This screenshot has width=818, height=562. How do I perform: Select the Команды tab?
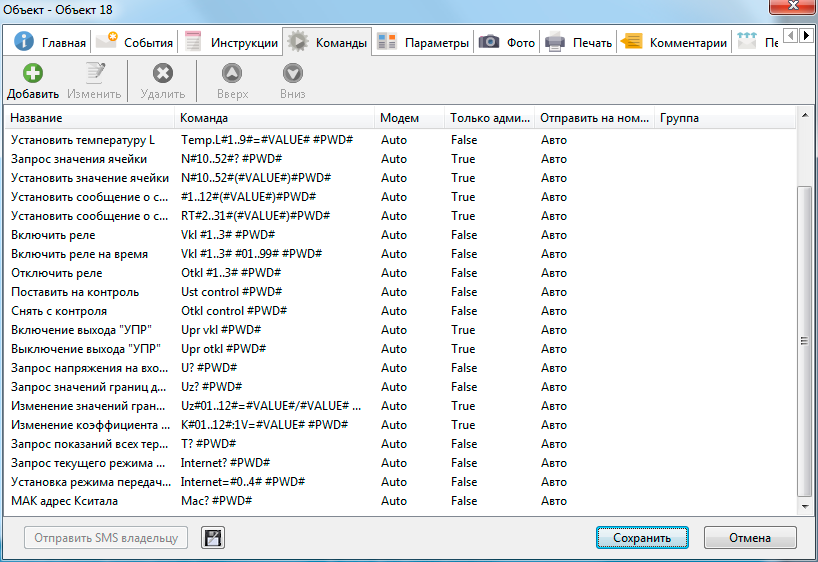click(x=327, y=42)
